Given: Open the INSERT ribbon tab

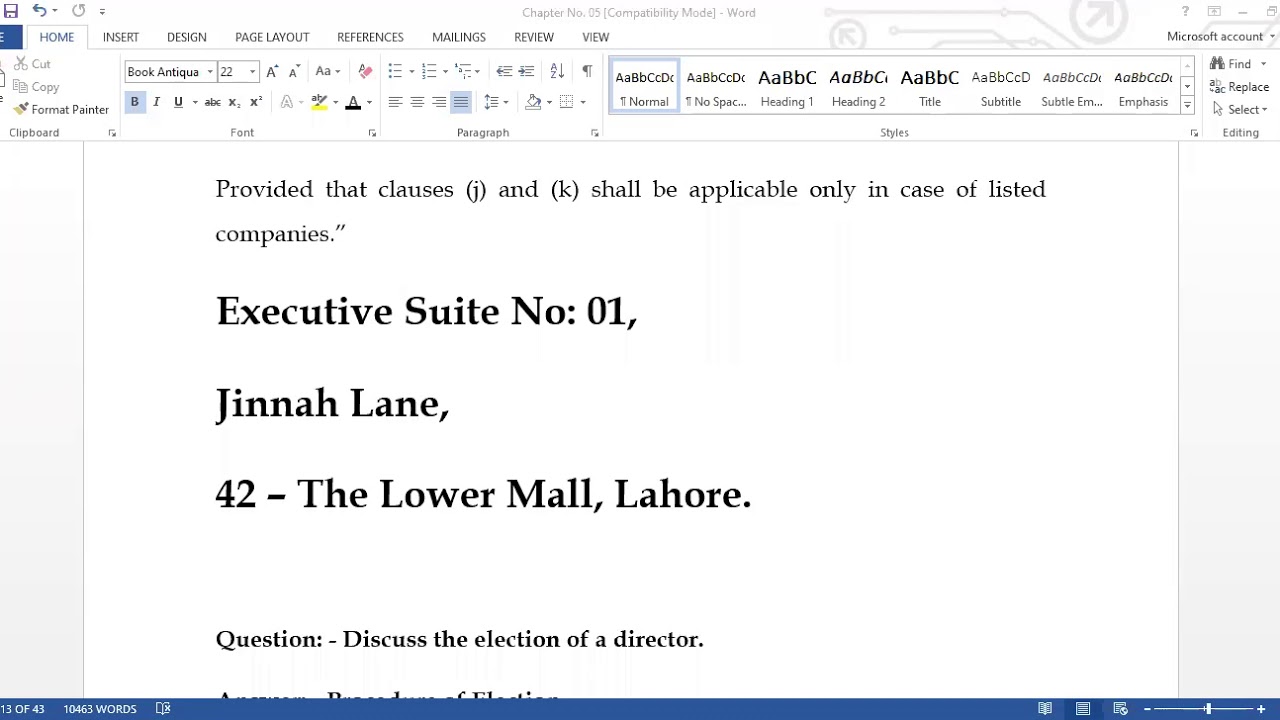Looking at the screenshot, I should (121, 37).
